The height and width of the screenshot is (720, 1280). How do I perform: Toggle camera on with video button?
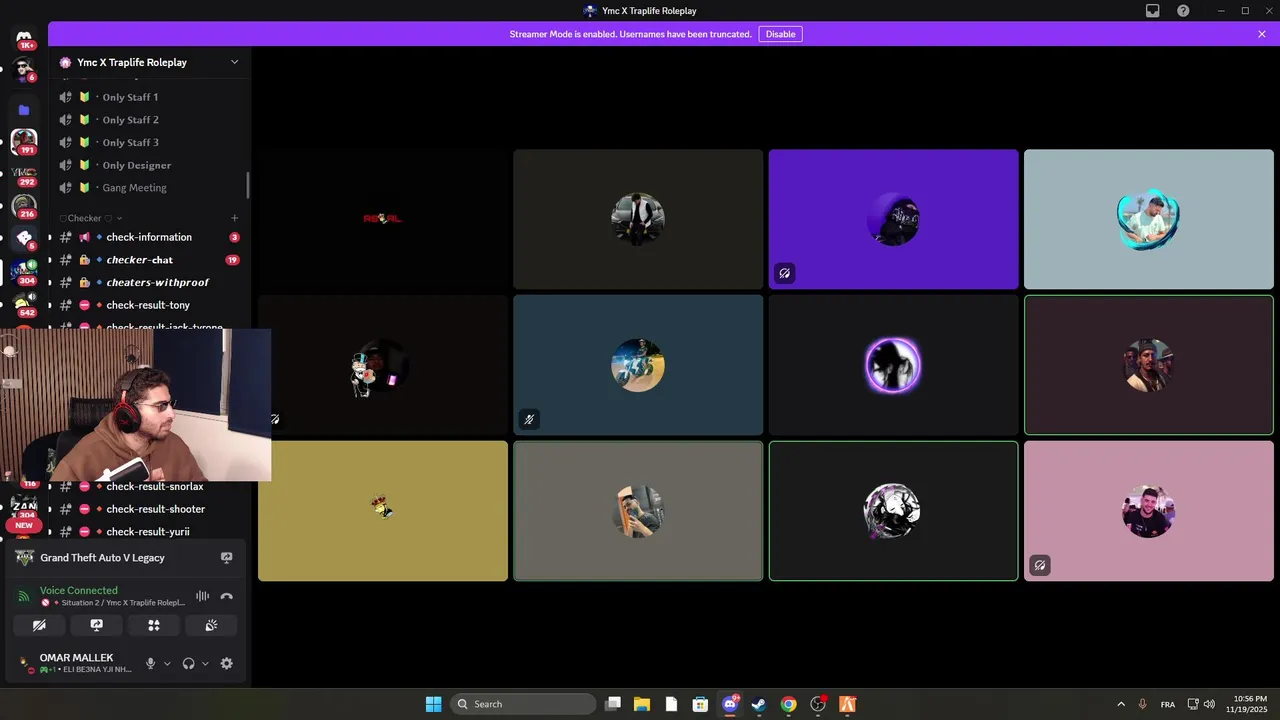[x=39, y=625]
